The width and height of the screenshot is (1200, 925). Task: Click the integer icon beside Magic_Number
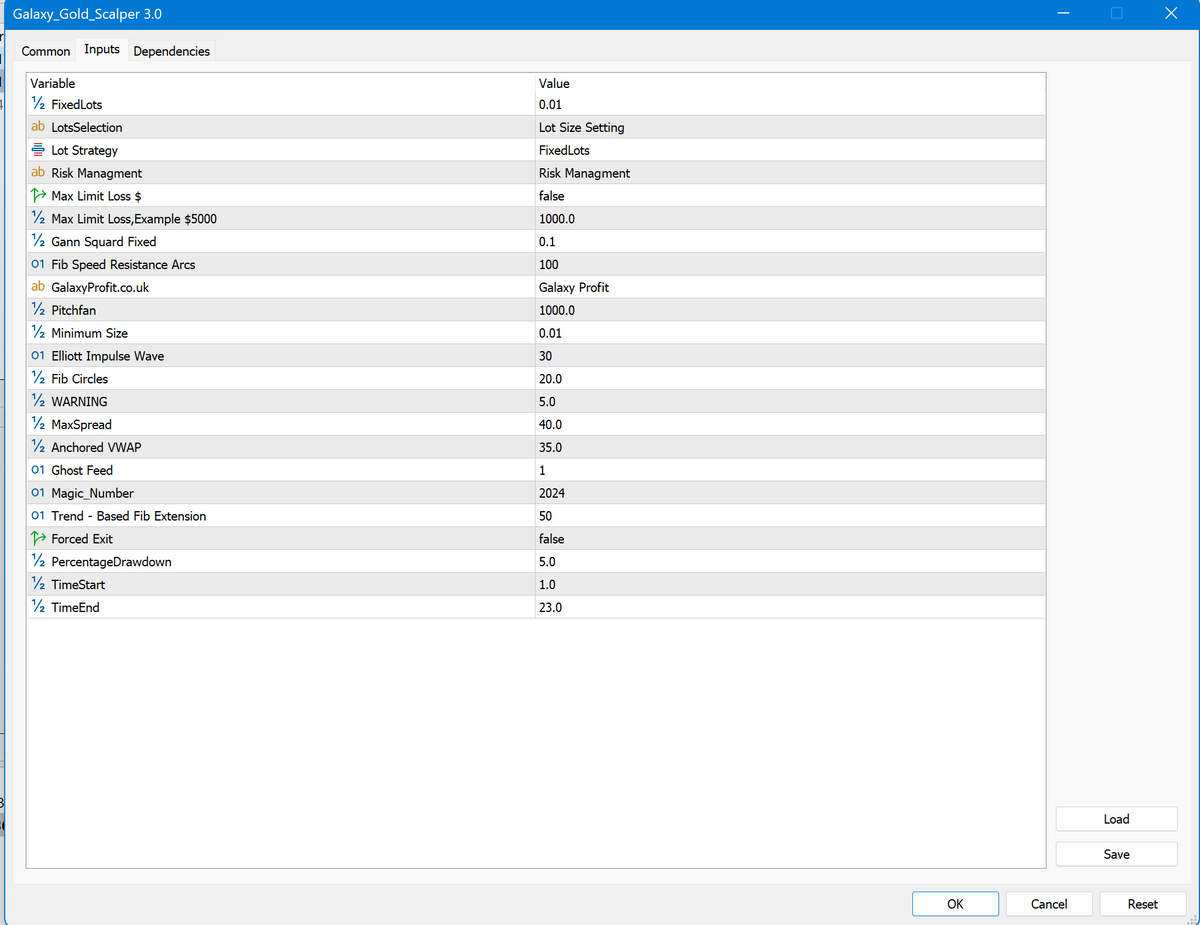point(38,493)
